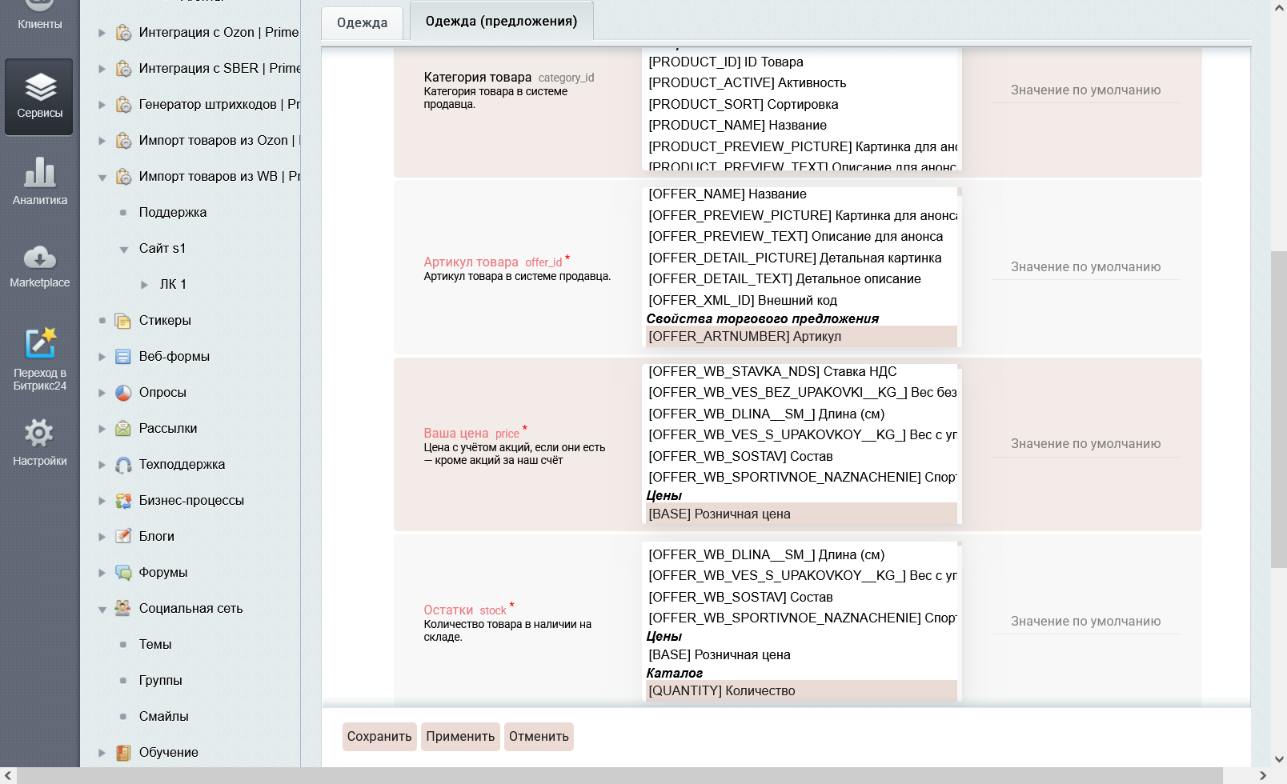This screenshot has height=784, width=1287.
Task: Open Marketplace cloud icon
Action: click(39, 265)
